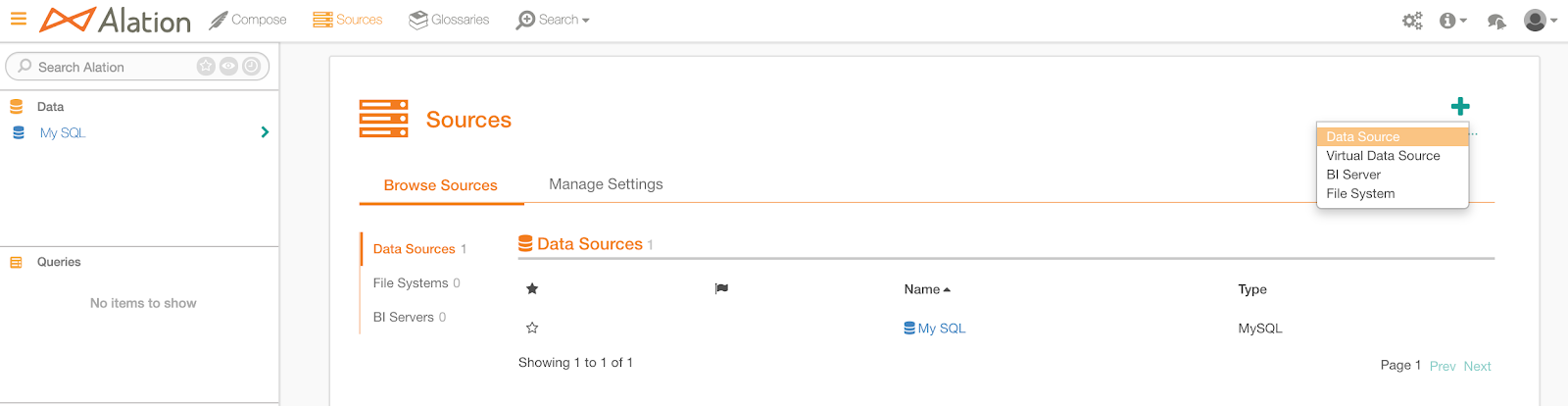The width and height of the screenshot is (1568, 406).
Task: Open the conversations chat bubbles icon
Action: pyautogui.click(x=1496, y=21)
